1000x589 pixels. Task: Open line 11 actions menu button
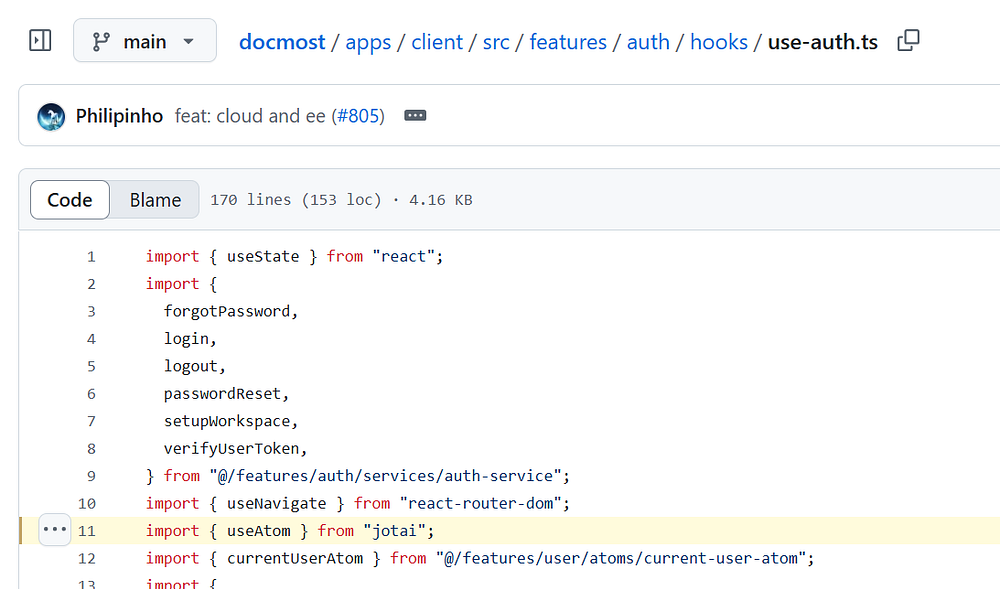[55, 529]
